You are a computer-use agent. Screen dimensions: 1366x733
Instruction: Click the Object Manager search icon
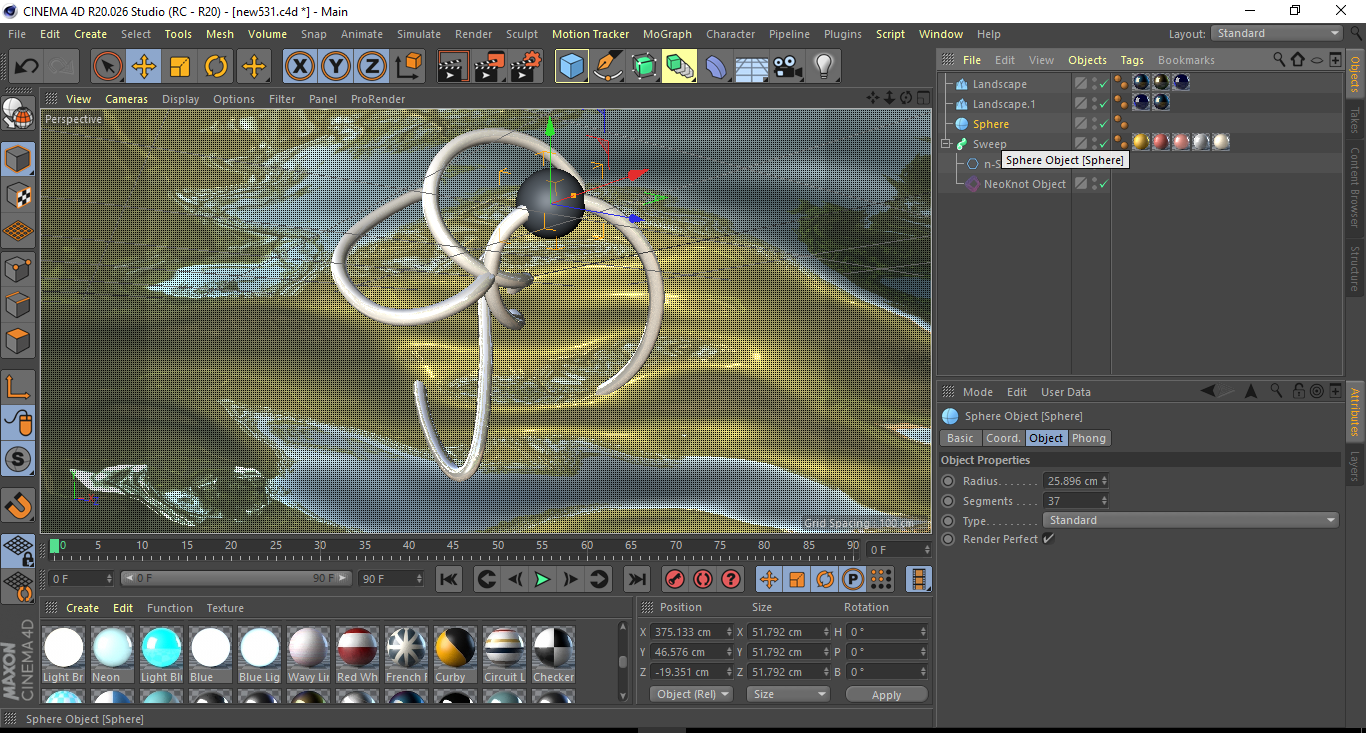[x=1279, y=60]
